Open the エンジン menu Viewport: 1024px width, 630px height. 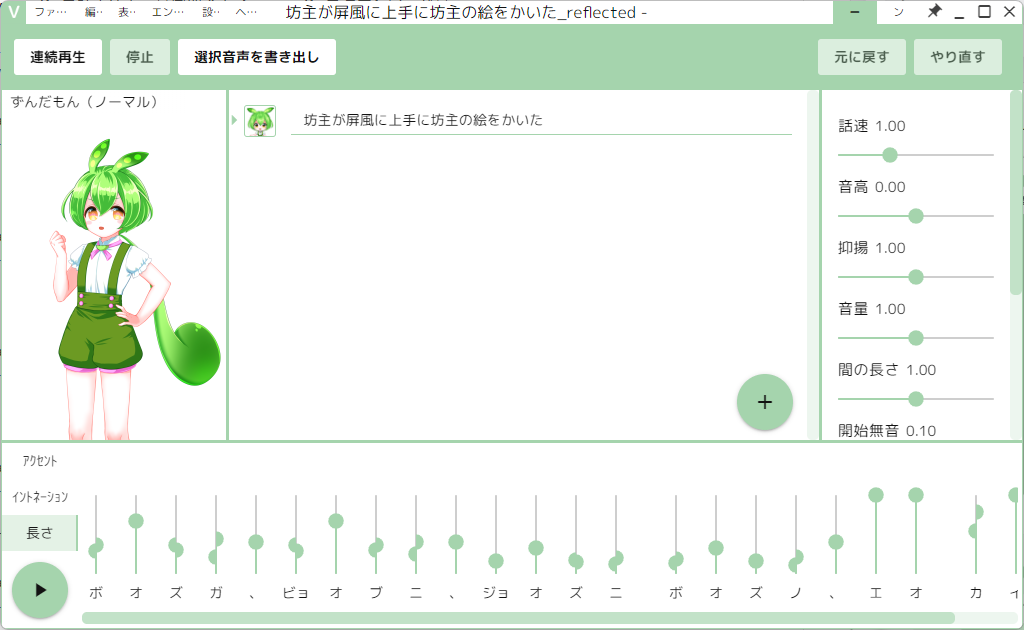[168, 12]
